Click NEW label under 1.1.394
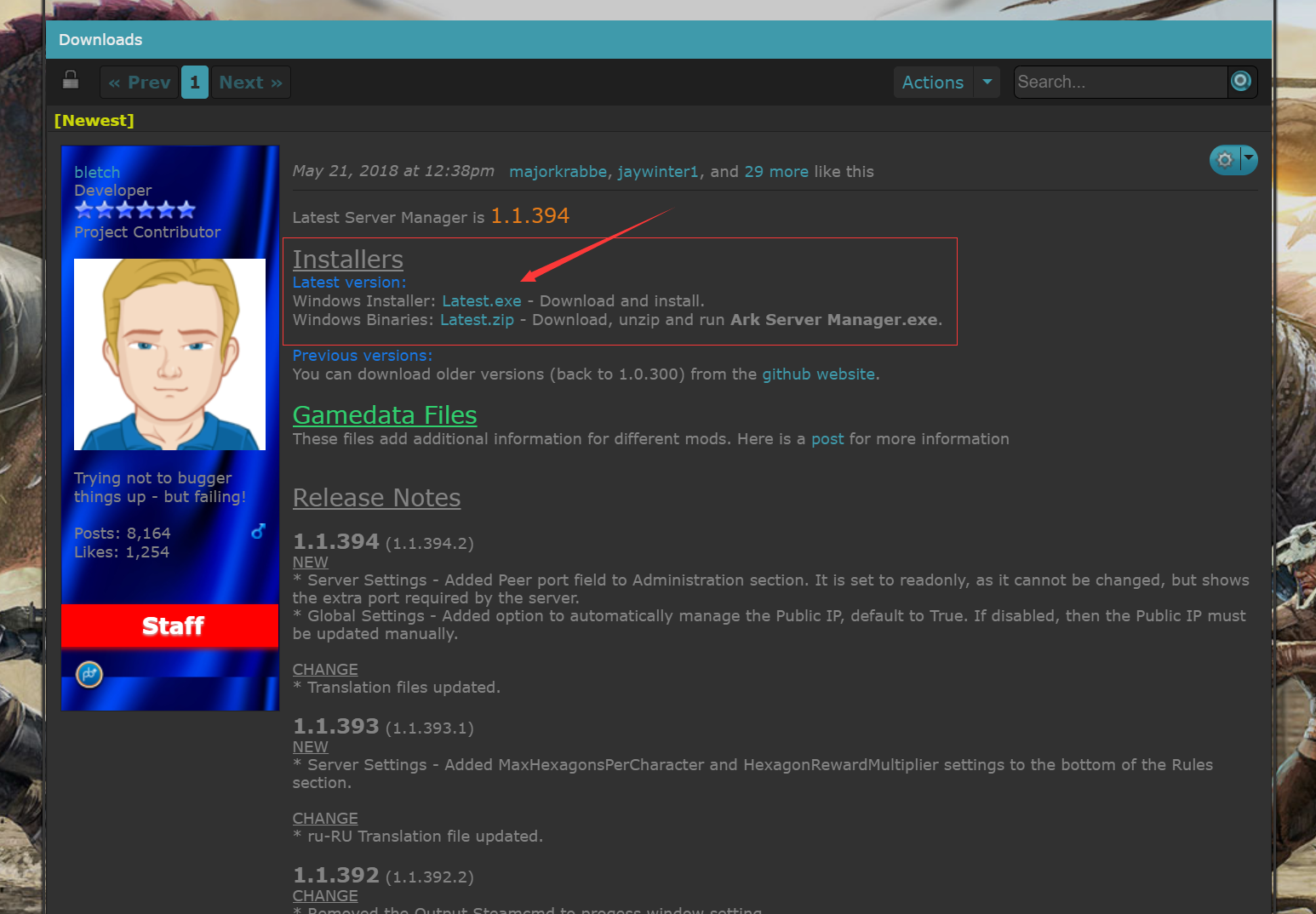 pos(311,562)
